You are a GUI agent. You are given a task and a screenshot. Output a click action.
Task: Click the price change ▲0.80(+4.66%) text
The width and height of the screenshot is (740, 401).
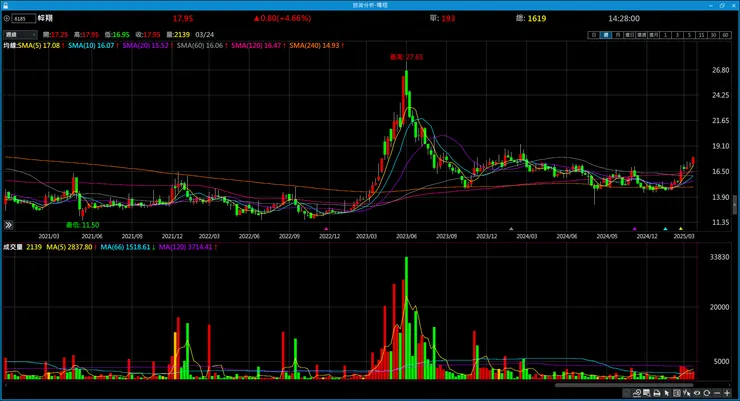pyautogui.click(x=282, y=18)
